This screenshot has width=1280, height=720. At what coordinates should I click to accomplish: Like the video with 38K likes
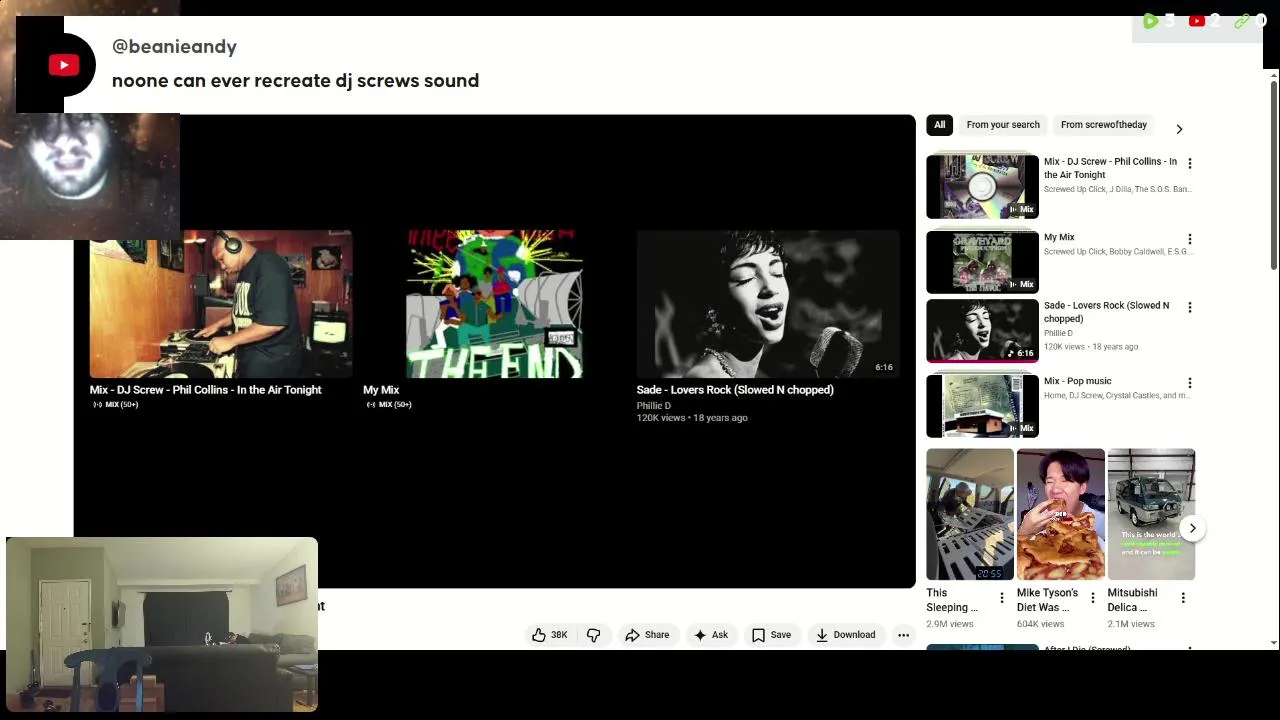point(550,635)
